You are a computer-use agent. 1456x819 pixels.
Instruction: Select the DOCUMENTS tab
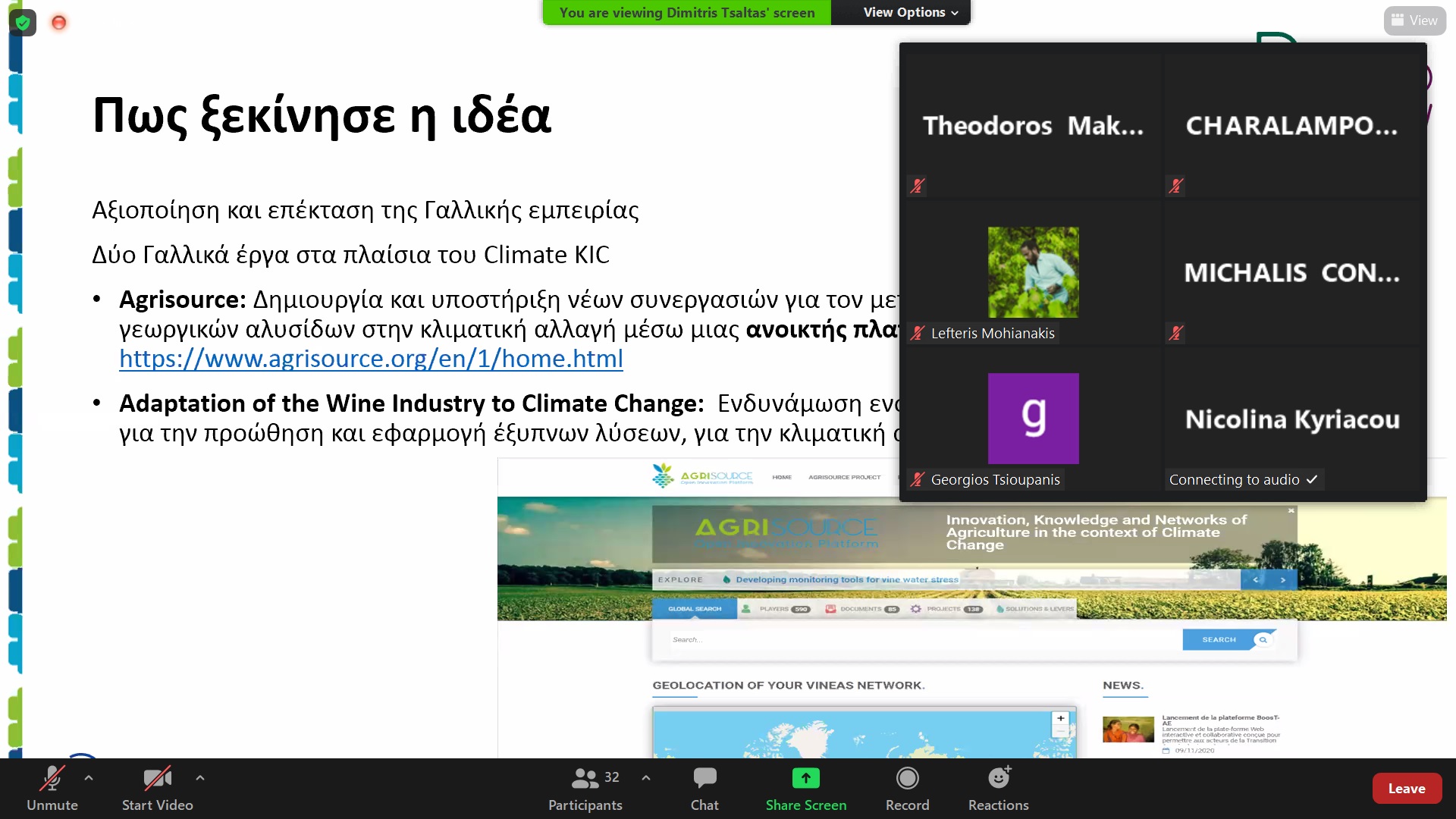[862, 609]
